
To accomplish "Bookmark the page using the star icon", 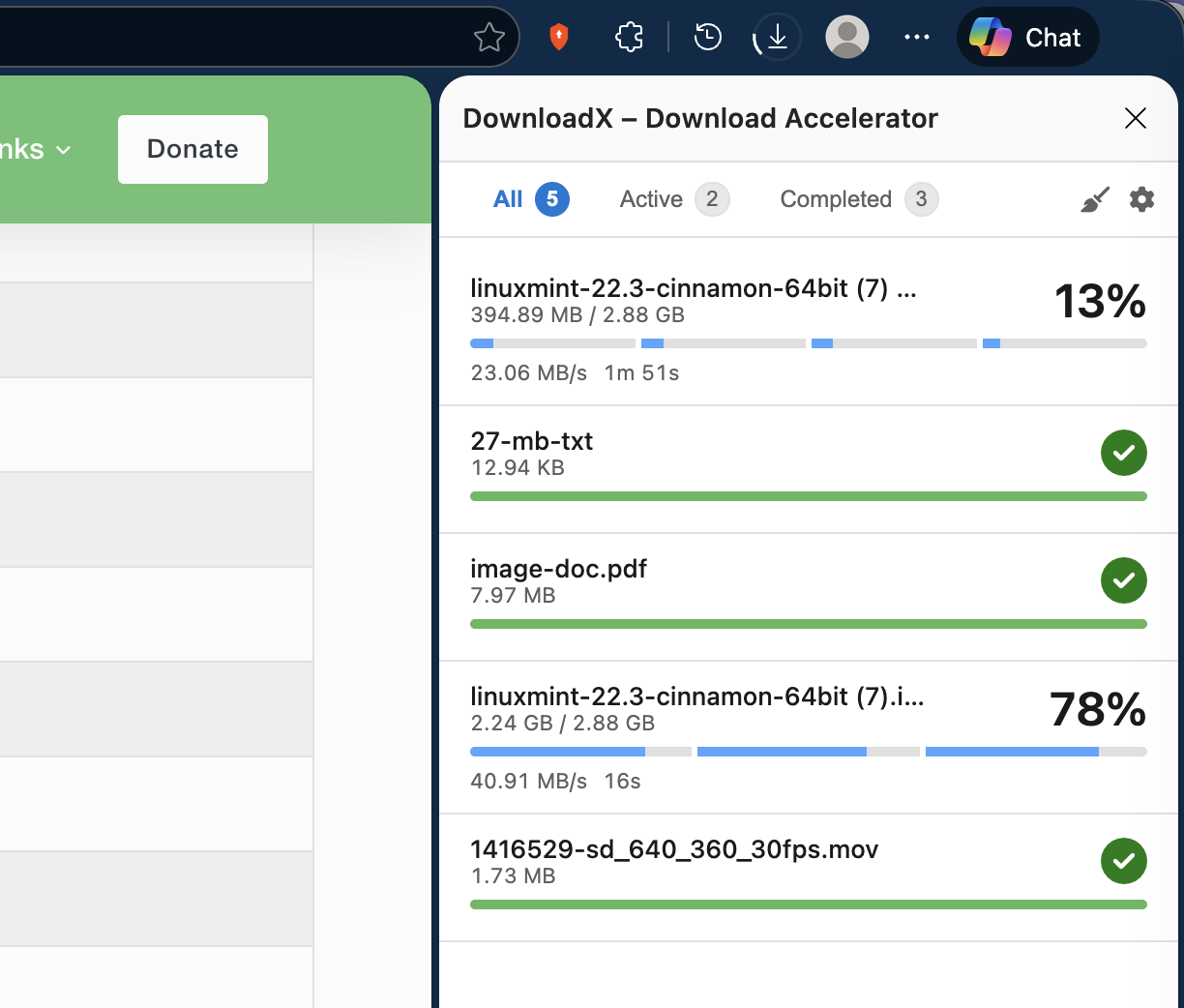I will pyautogui.click(x=489, y=36).
